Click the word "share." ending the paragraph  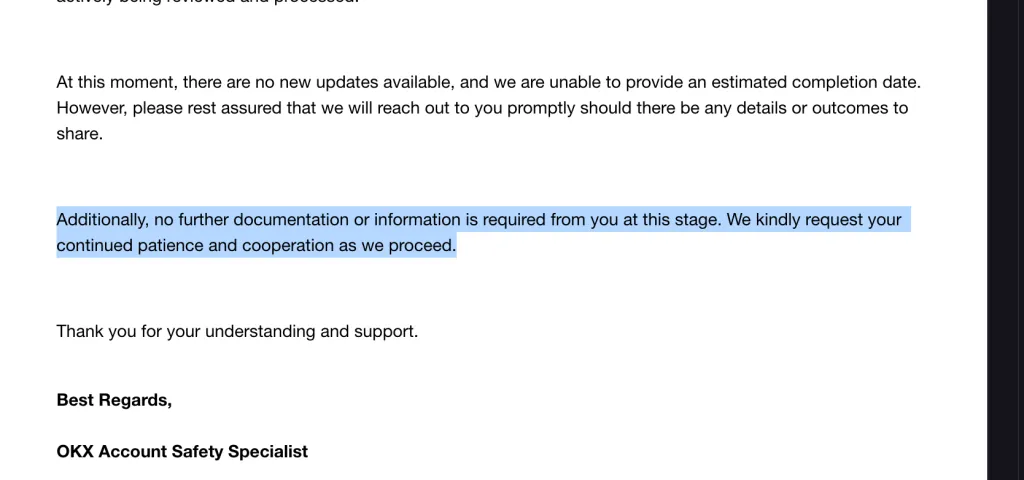(x=79, y=134)
